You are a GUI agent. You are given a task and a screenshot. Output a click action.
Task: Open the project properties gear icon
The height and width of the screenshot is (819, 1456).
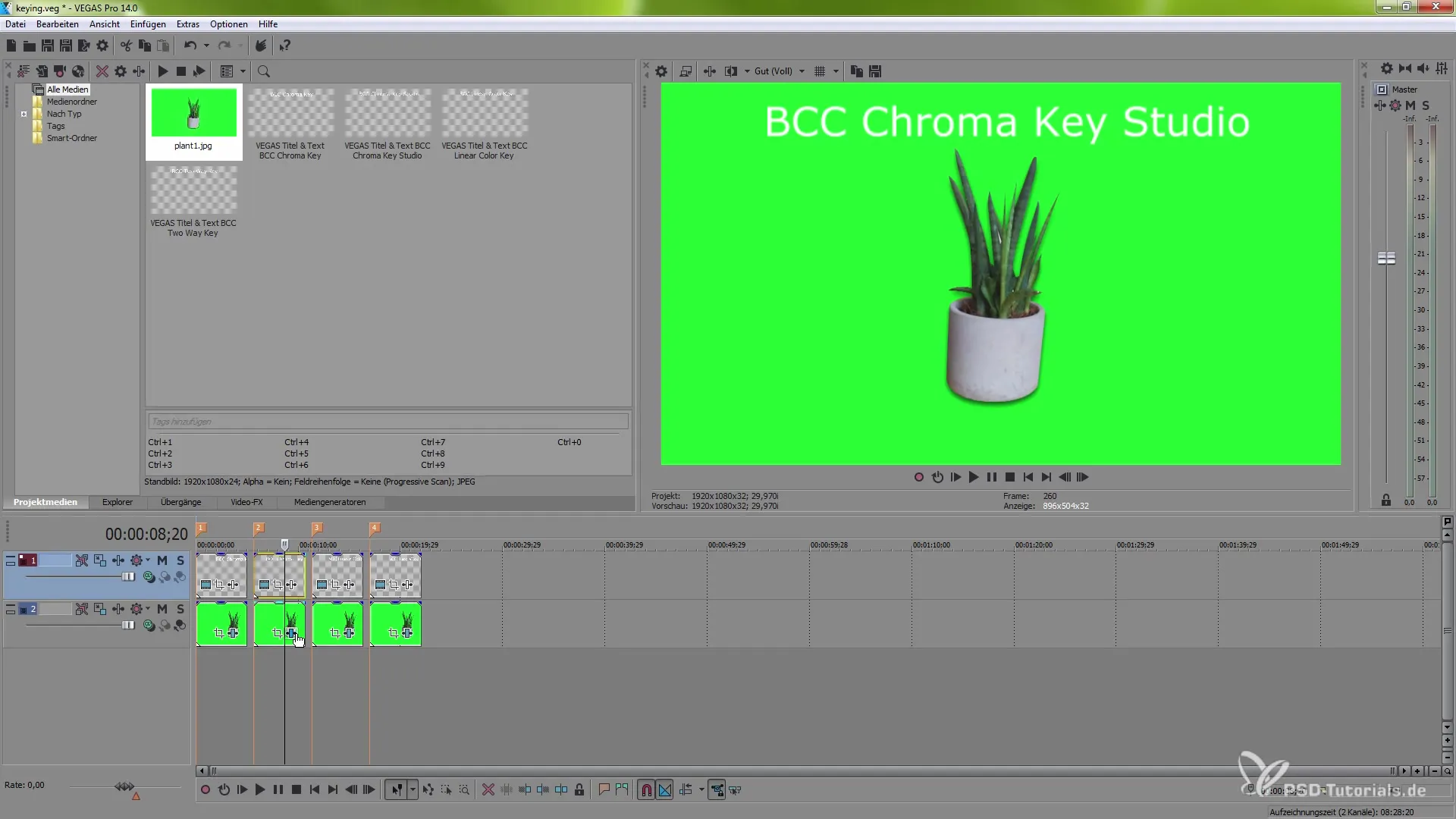(x=102, y=46)
